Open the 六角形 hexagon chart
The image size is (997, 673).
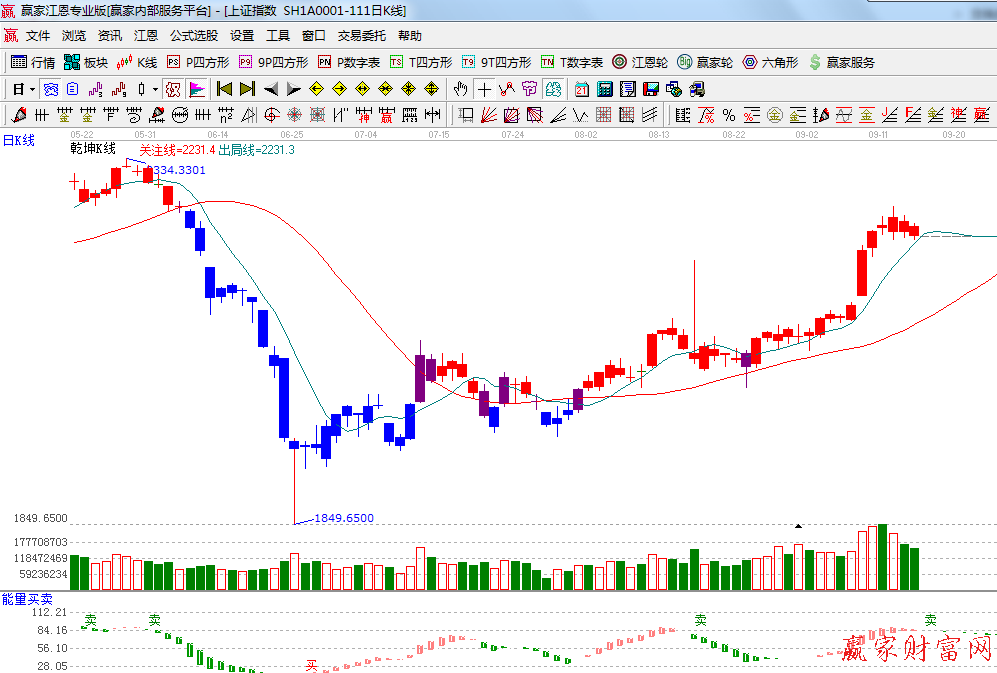point(770,62)
